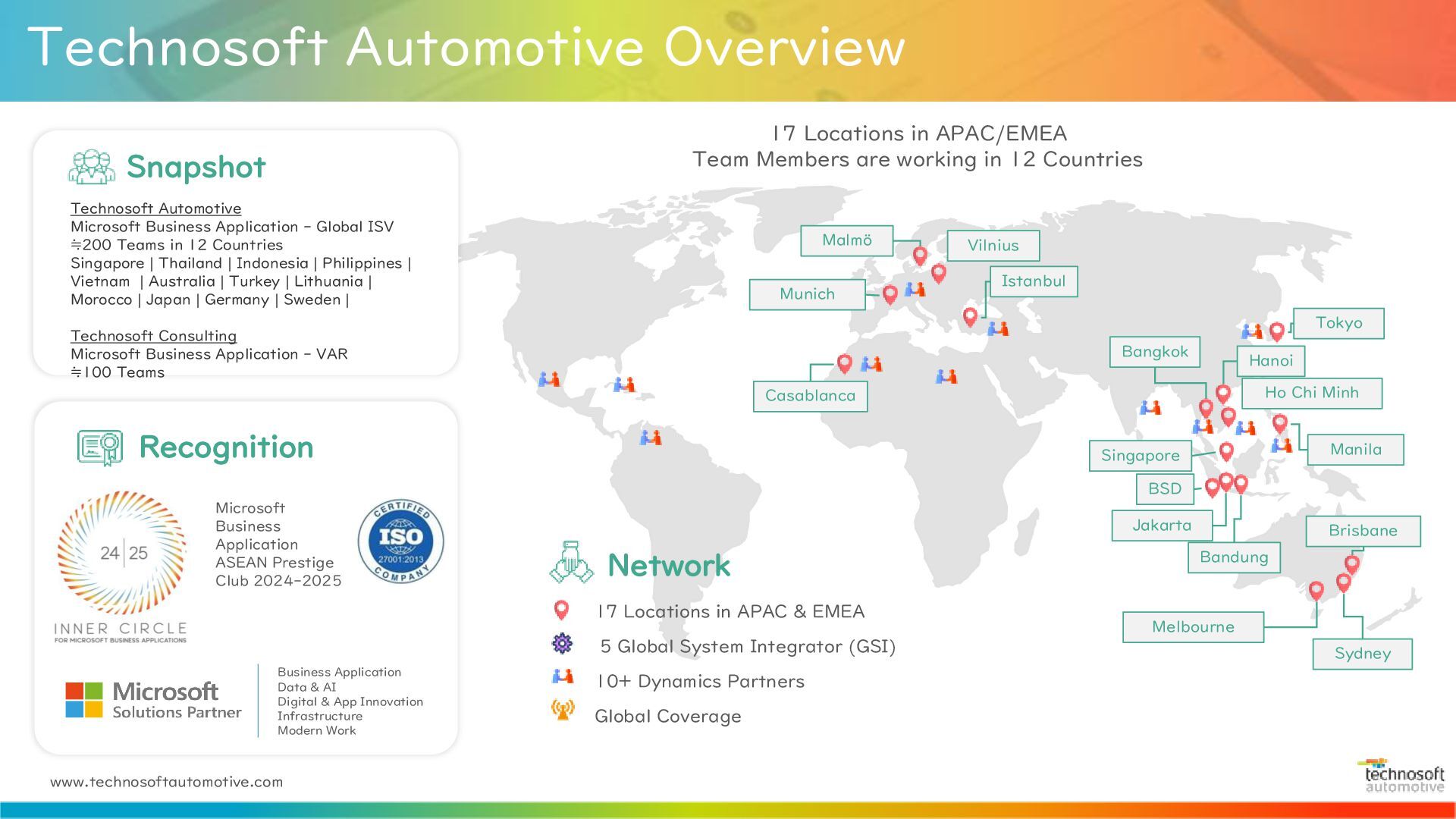Click the partner icon over northern South America
1456x819 pixels.
pyautogui.click(x=651, y=437)
